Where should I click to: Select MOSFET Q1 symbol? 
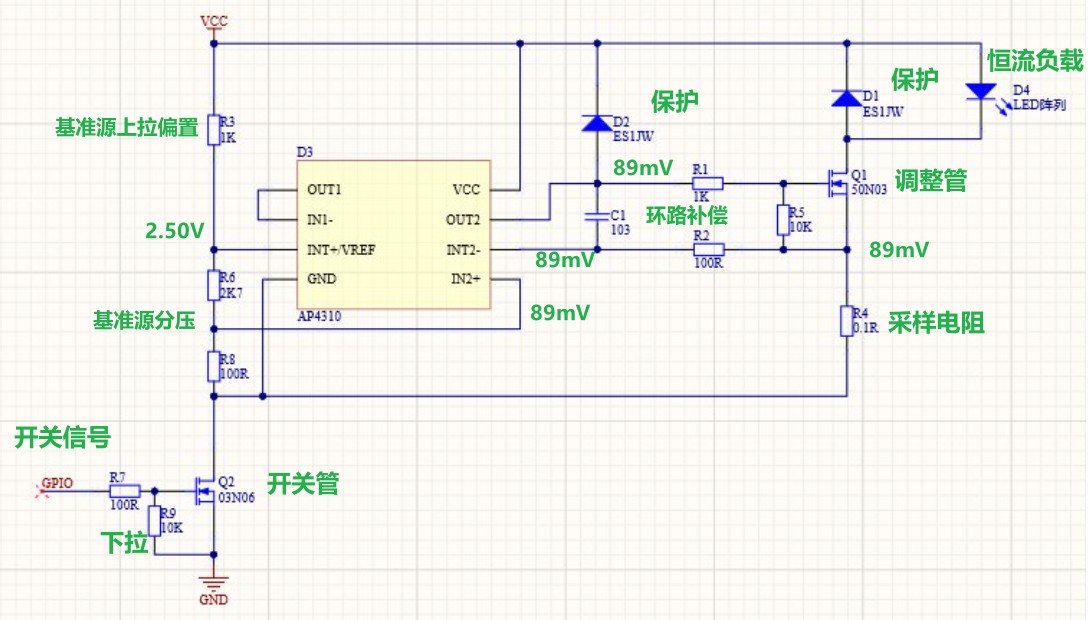pyautogui.click(x=838, y=183)
